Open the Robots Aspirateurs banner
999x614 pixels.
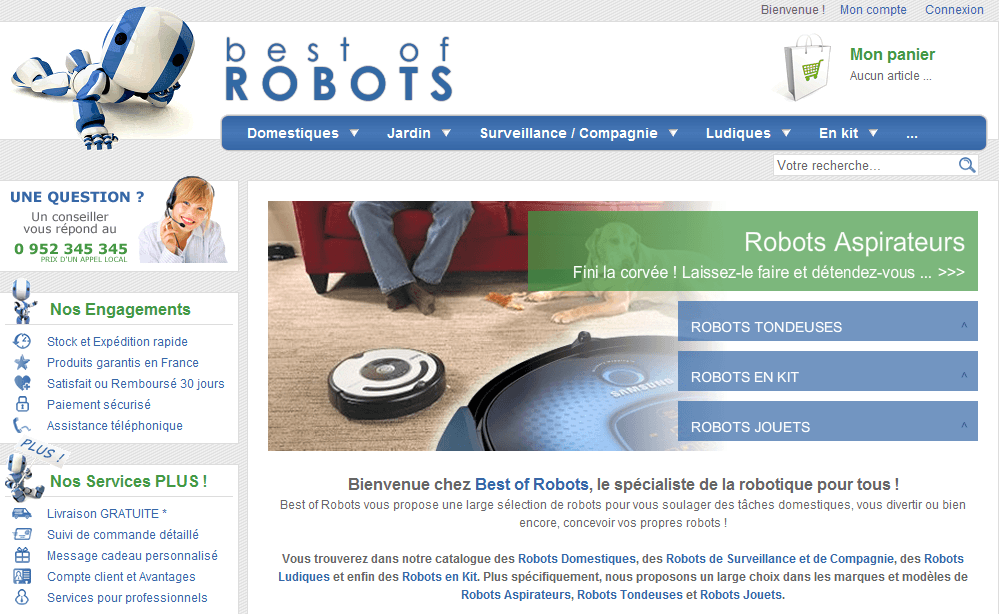752,251
